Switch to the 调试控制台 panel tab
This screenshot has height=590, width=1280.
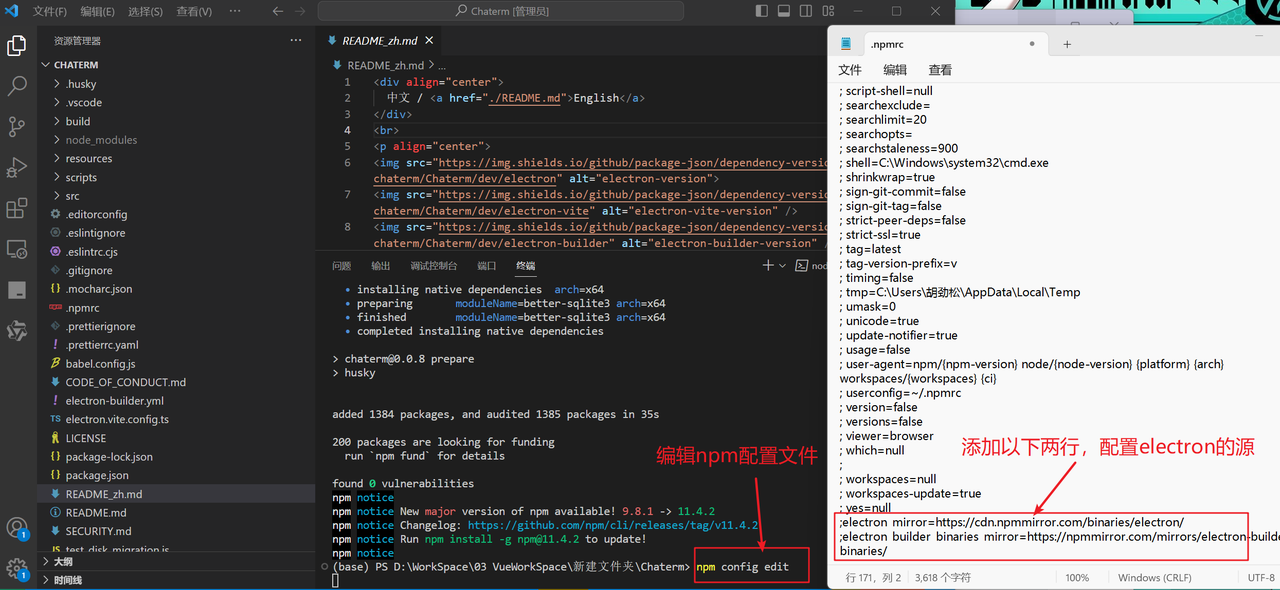[434, 266]
